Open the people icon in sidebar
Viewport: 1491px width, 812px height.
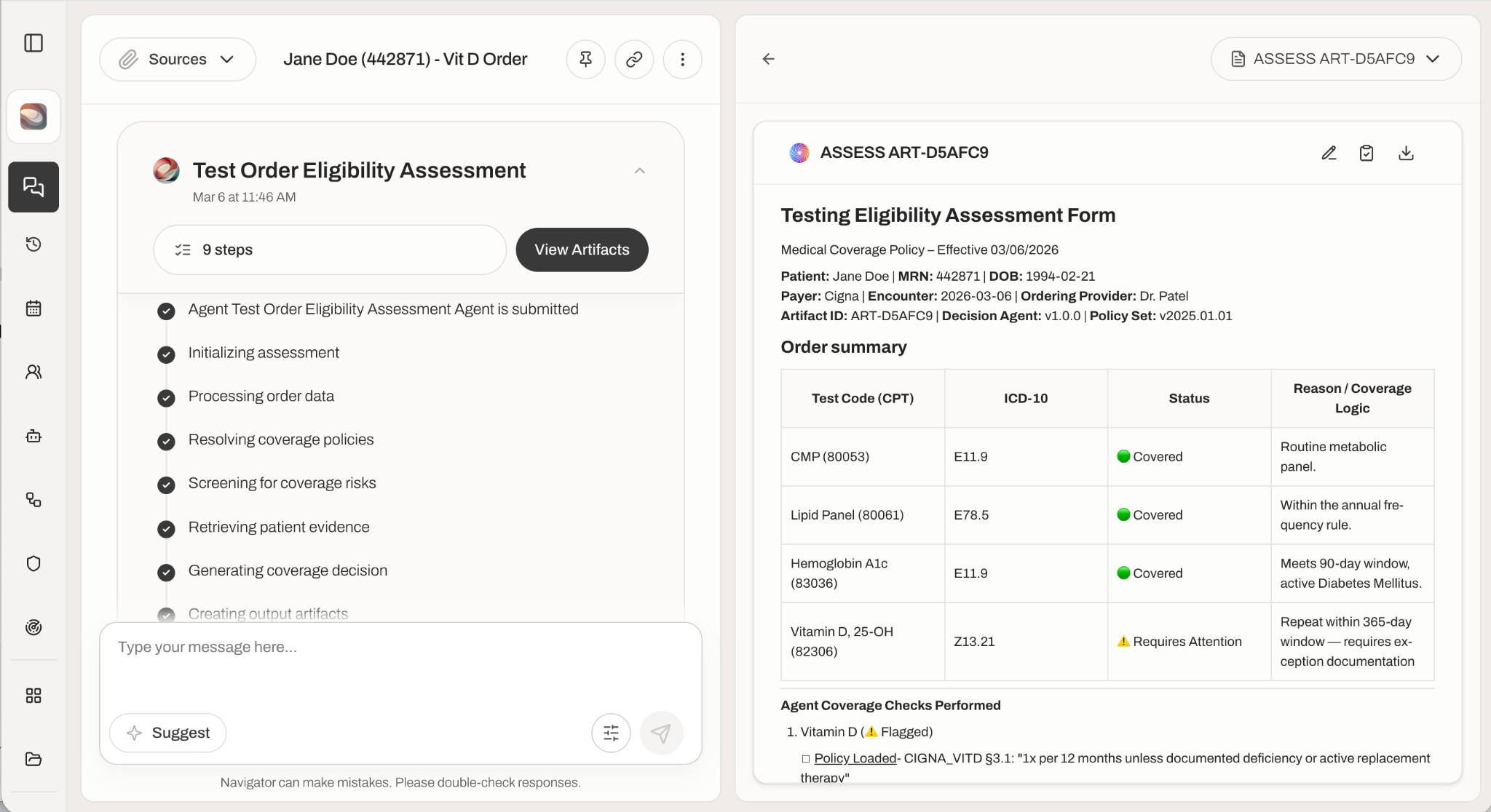[x=33, y=372]
